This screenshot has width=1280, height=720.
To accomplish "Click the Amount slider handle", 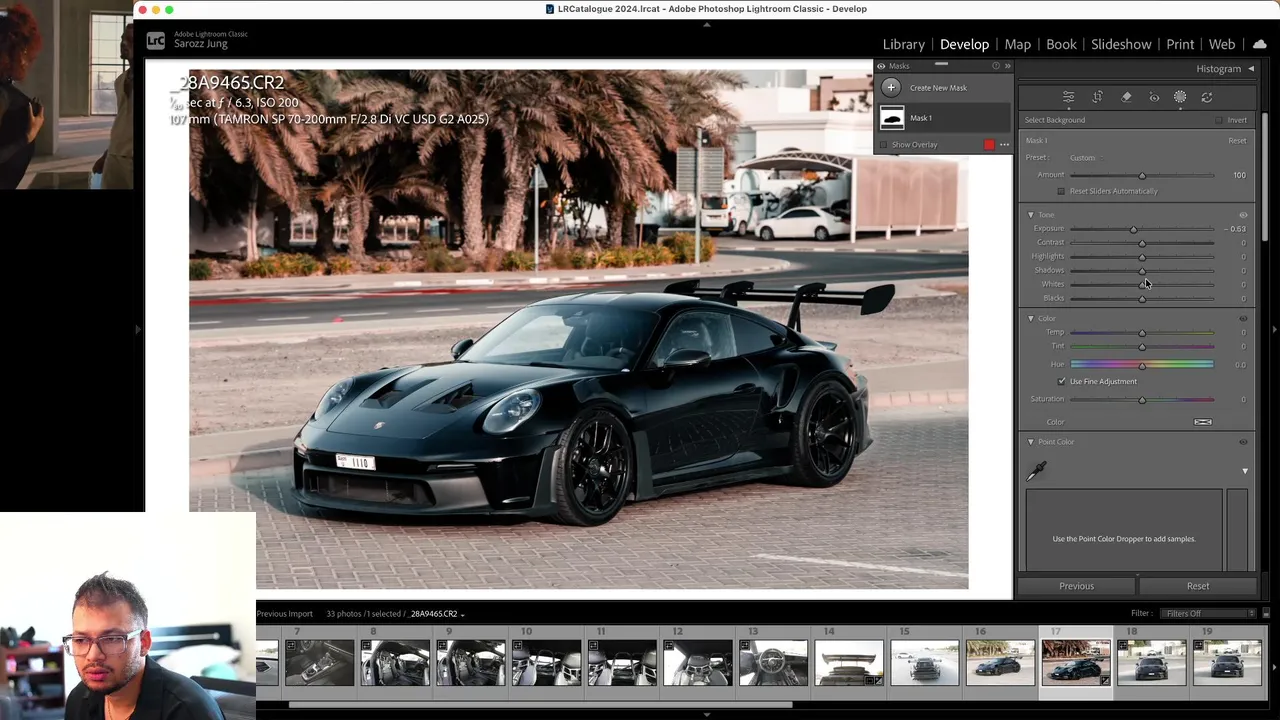I will coord(1142,175).
